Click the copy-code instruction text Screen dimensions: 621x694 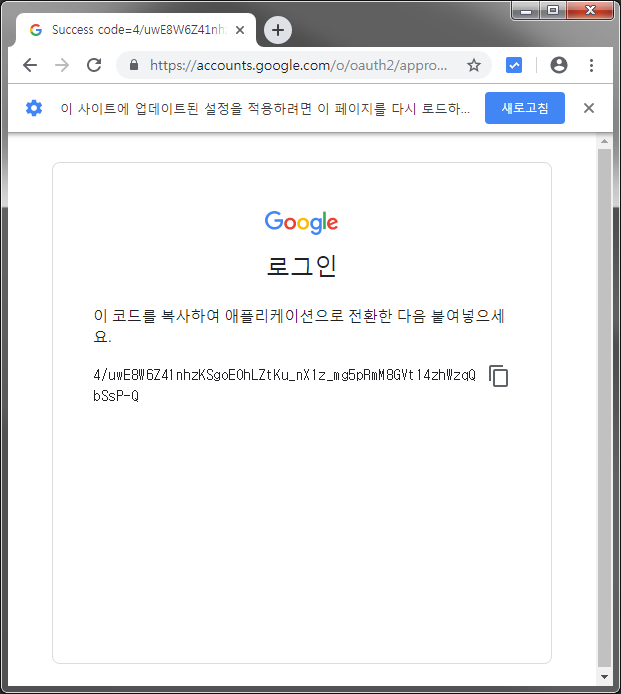click(299, 326)
